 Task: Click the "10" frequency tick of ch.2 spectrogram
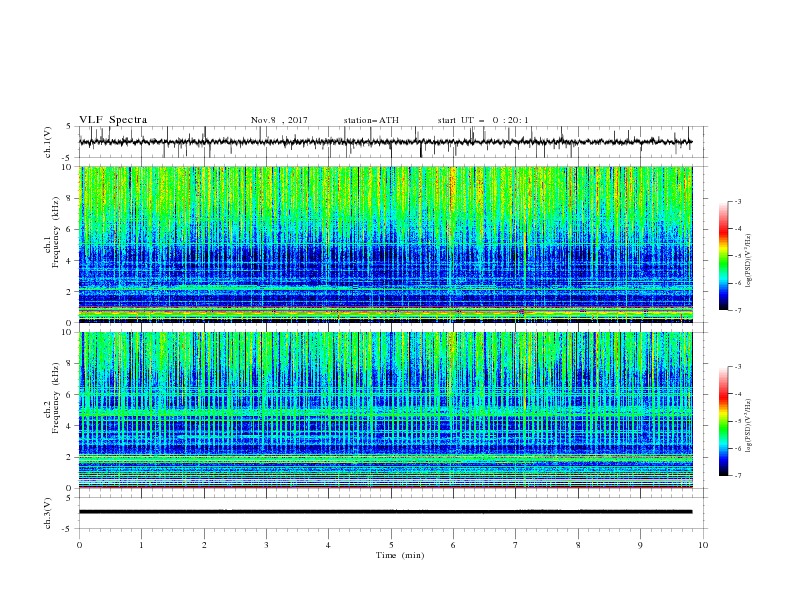pos(68,332)
